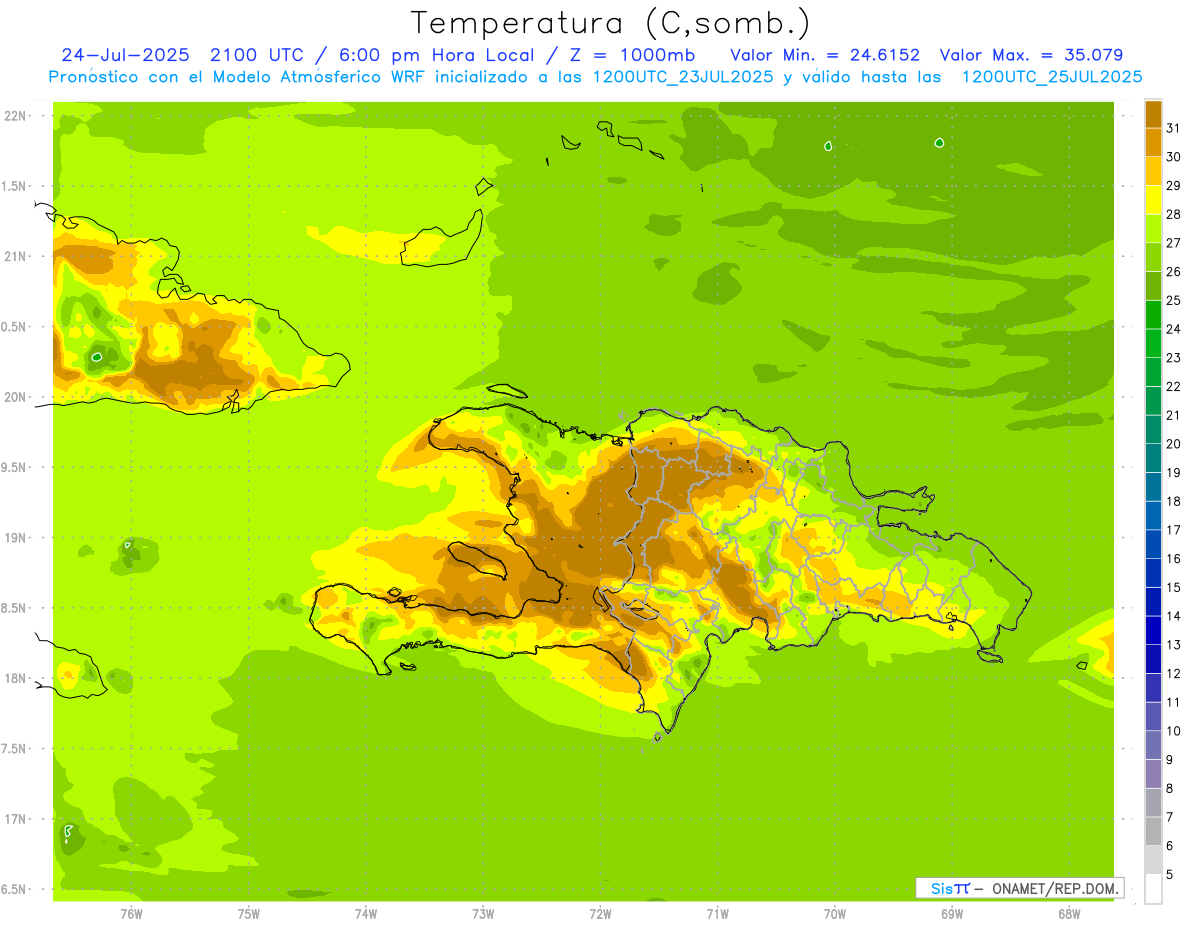Click the '2100 UTC' time text
The width and height of the screenshot is (1200, 927).
click(x=255, y=55)
